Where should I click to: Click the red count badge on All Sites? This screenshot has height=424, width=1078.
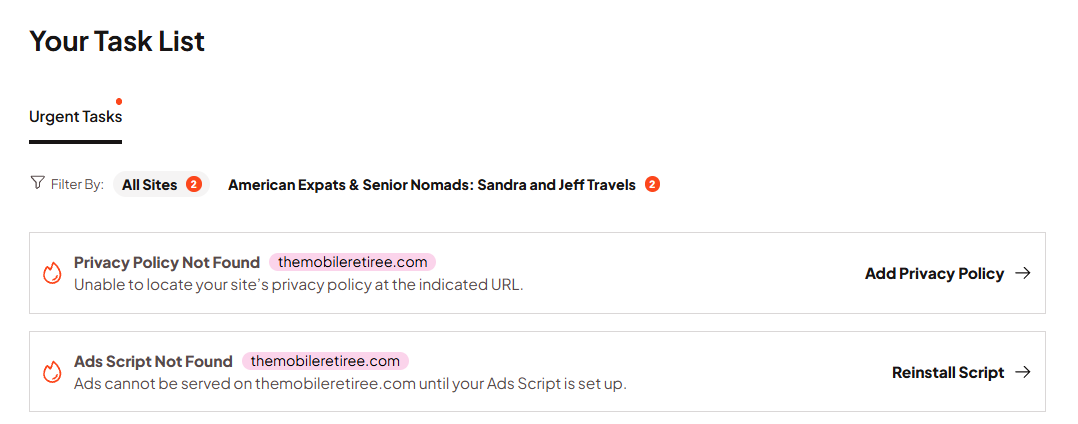[x=194, y=184]
